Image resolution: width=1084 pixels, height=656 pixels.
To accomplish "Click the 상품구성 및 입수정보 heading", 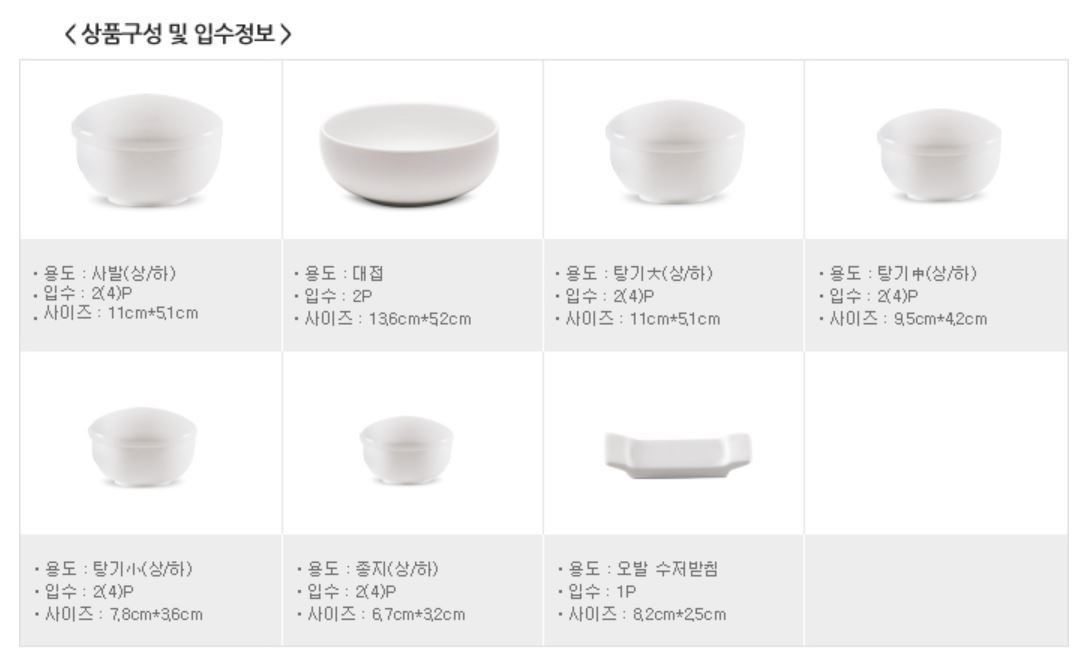I will point(176,34).
